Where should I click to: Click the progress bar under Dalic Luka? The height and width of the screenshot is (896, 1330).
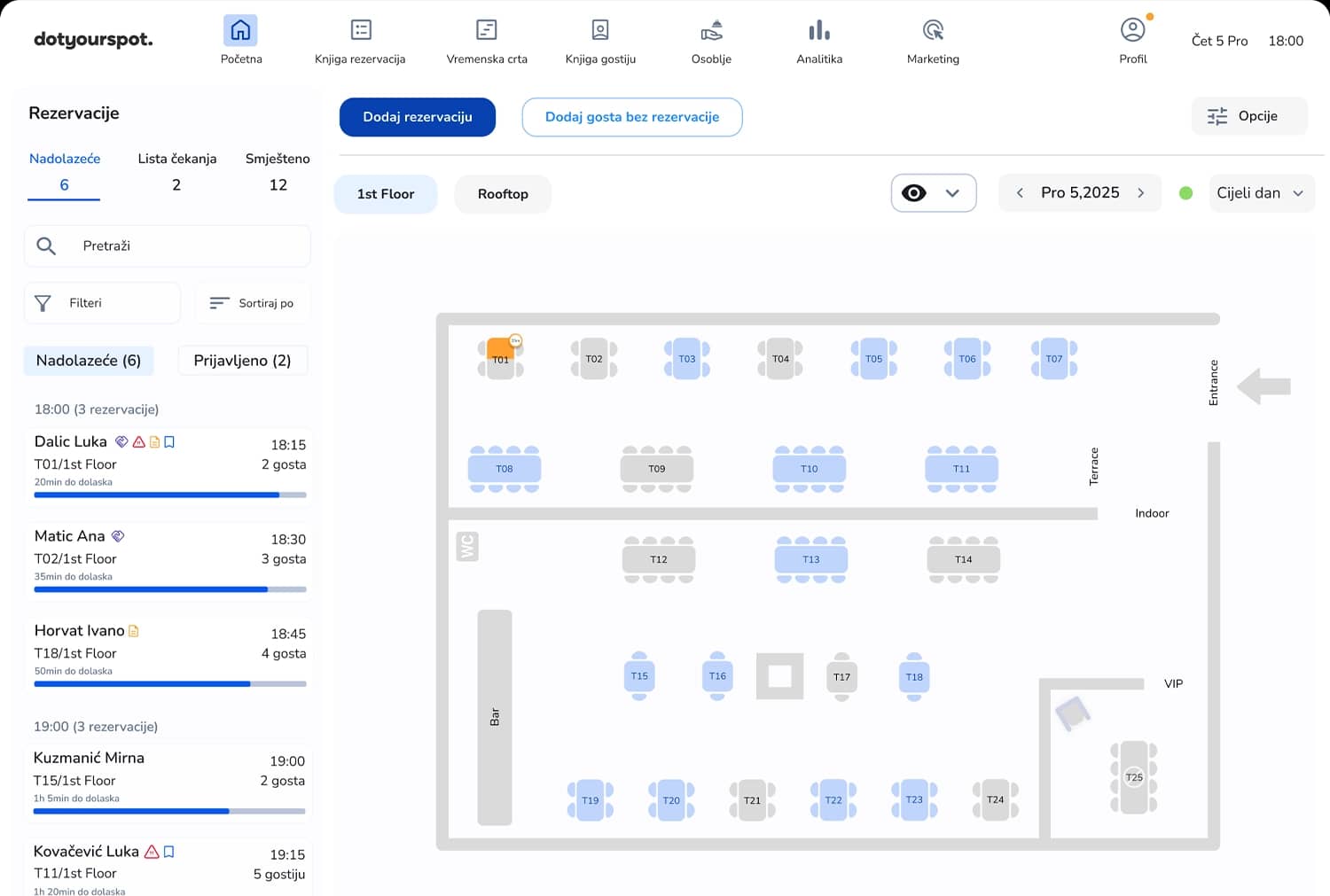click(170, 495)
